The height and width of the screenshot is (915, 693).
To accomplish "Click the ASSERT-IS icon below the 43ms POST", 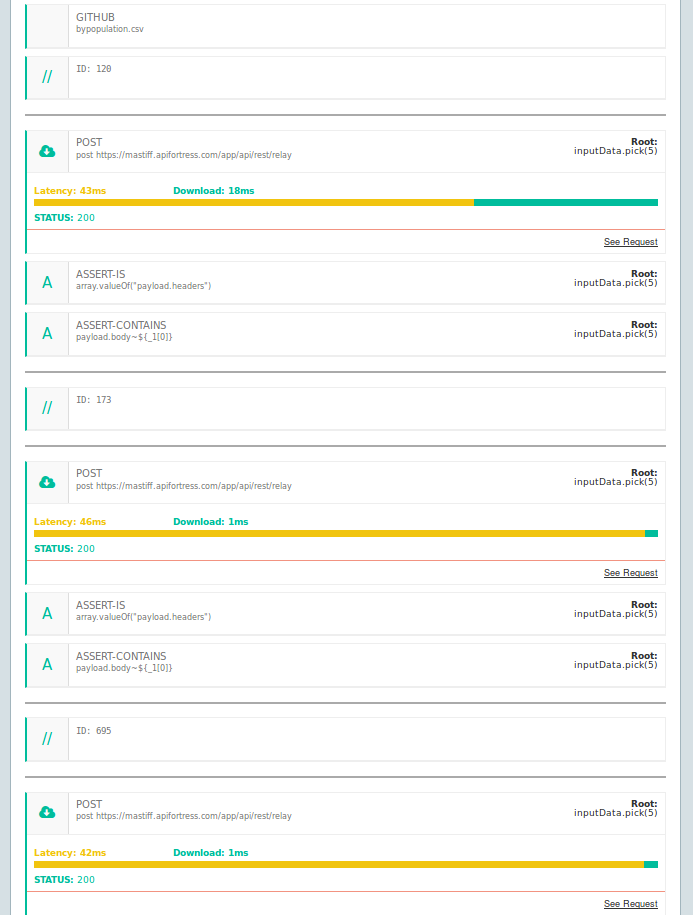I will pos(47,283).
